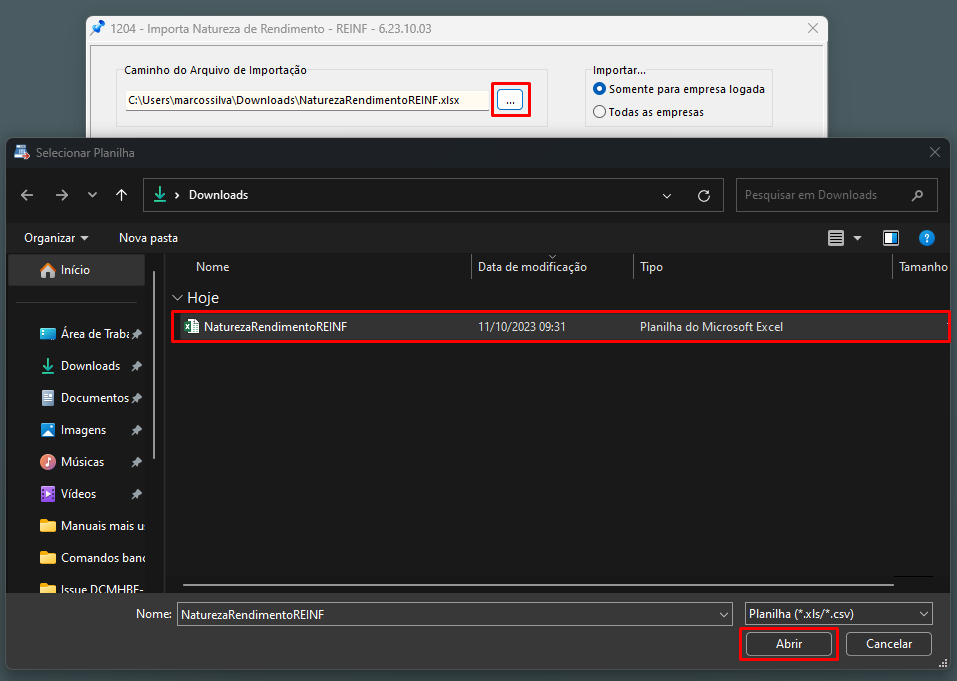Open Downloads in the sidebar
This screenshot has height=681, width=957.
click(90, 366)
